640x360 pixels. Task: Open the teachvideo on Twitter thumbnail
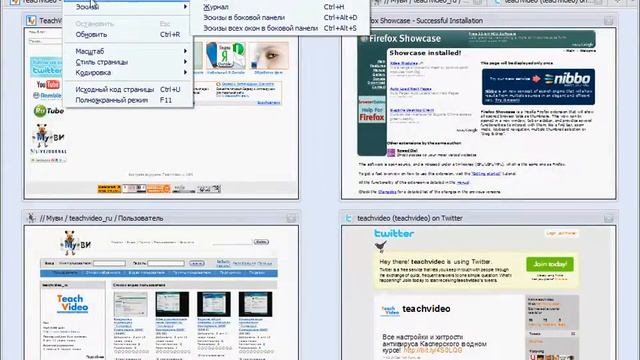pyautogui.click(x=478, y=293)
